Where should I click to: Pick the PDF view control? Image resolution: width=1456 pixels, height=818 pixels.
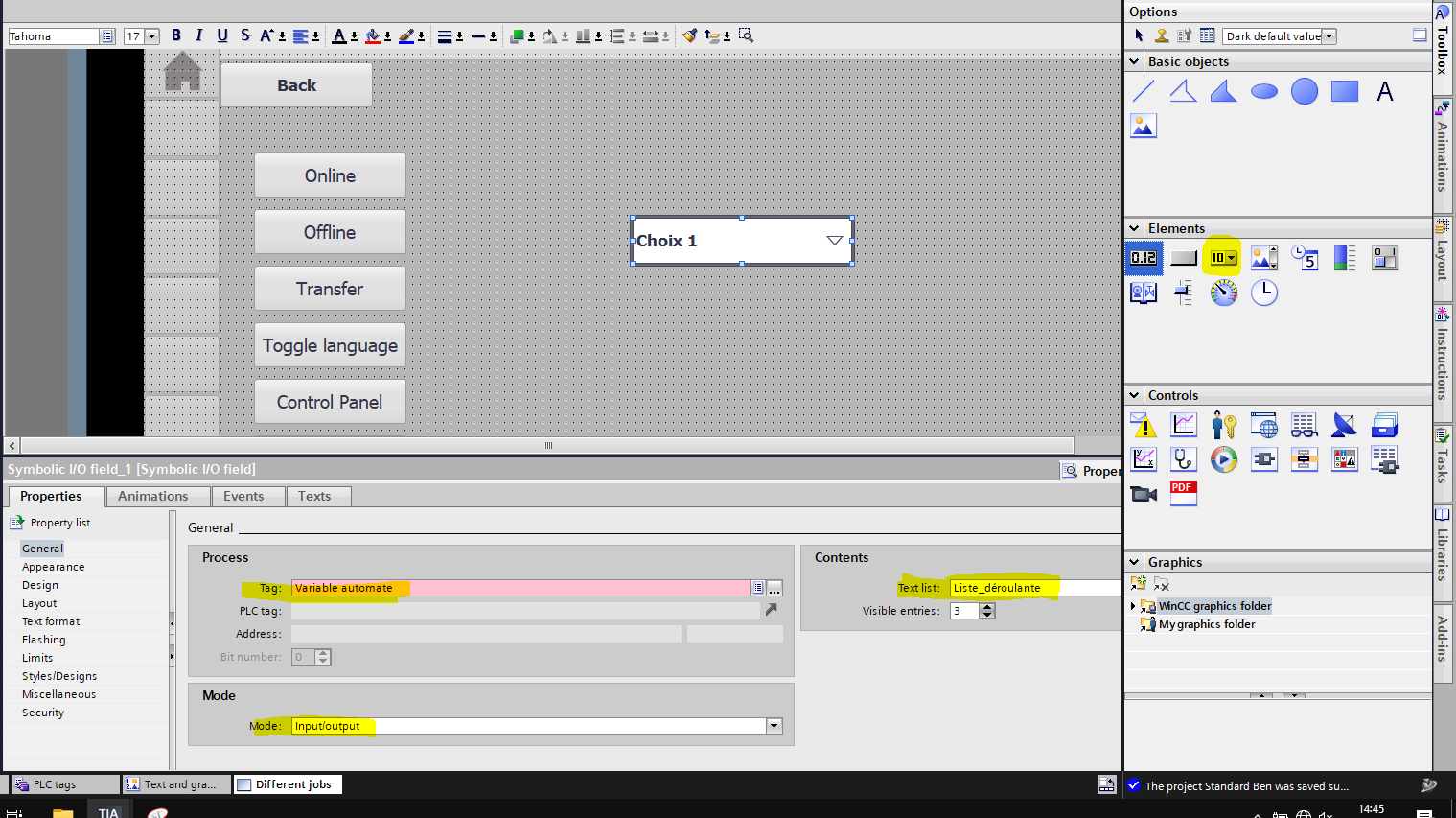(x=1183, y=493)
